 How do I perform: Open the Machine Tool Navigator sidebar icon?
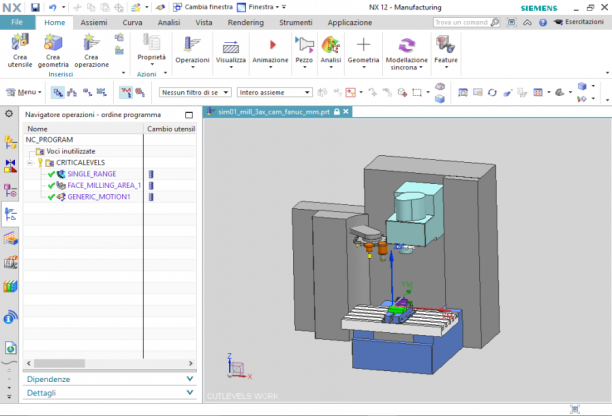(x=11, y=262)
